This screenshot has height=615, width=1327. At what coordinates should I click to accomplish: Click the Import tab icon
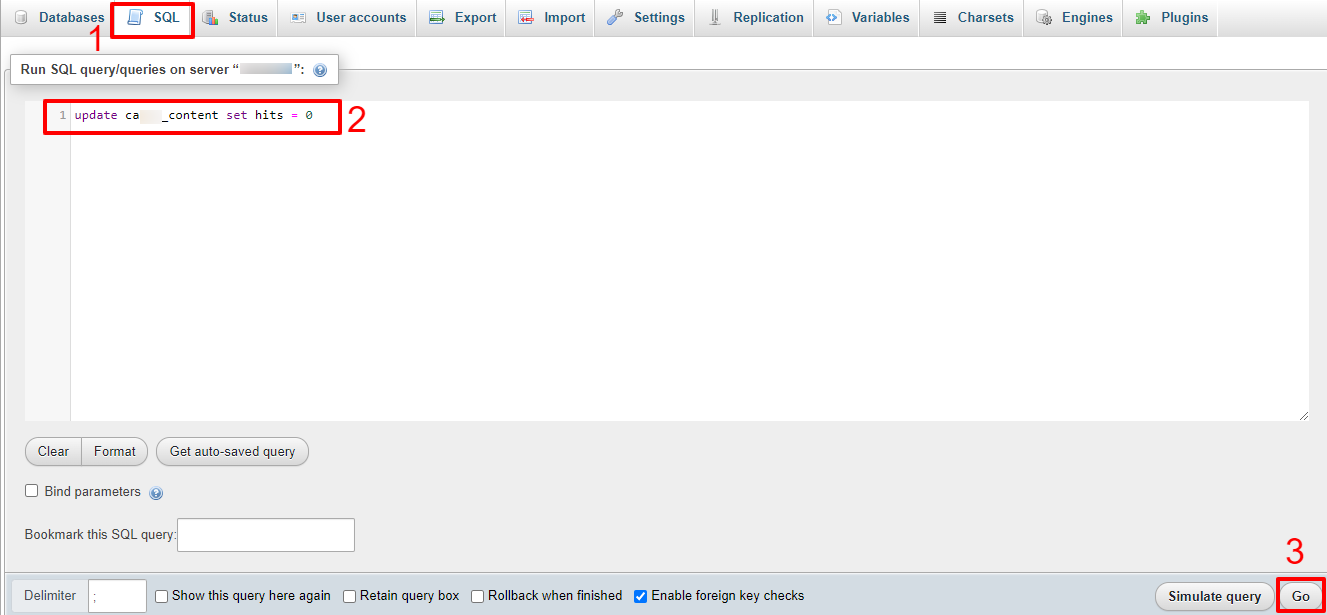tap(526, 18)
